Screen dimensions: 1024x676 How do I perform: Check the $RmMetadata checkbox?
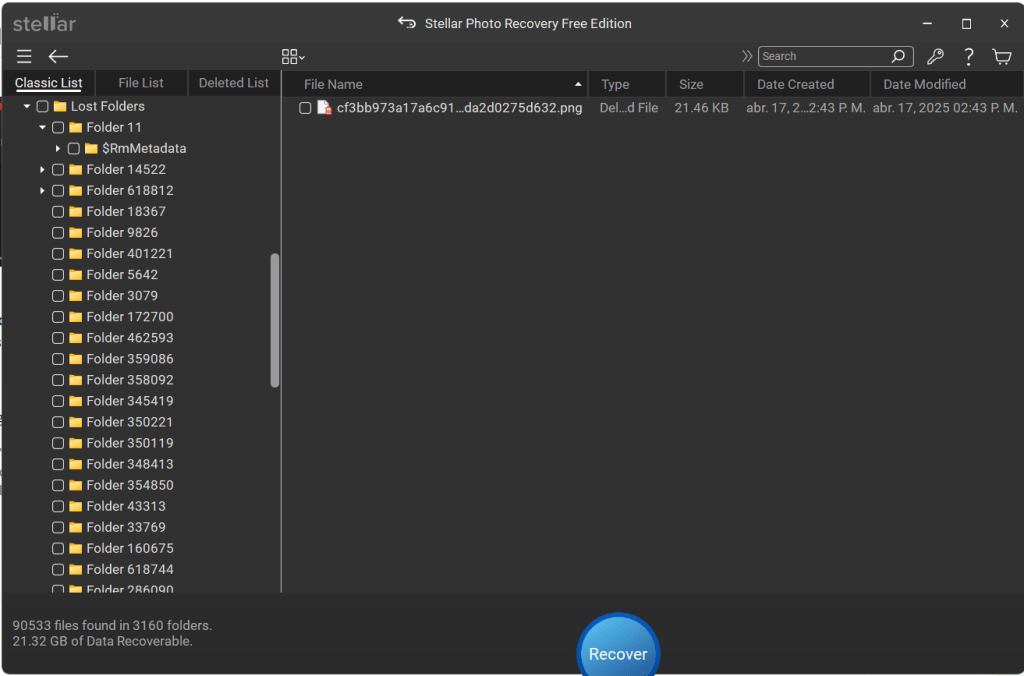pyautogui.click(x=74, y=148)
